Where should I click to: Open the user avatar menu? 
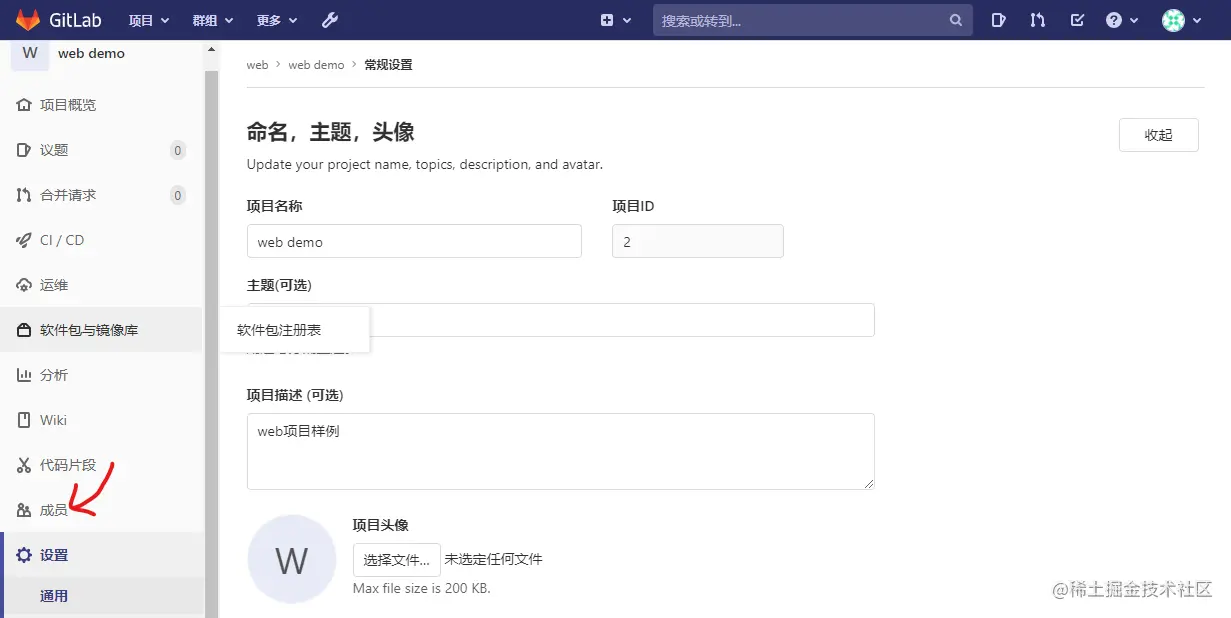coord(1181,20)
